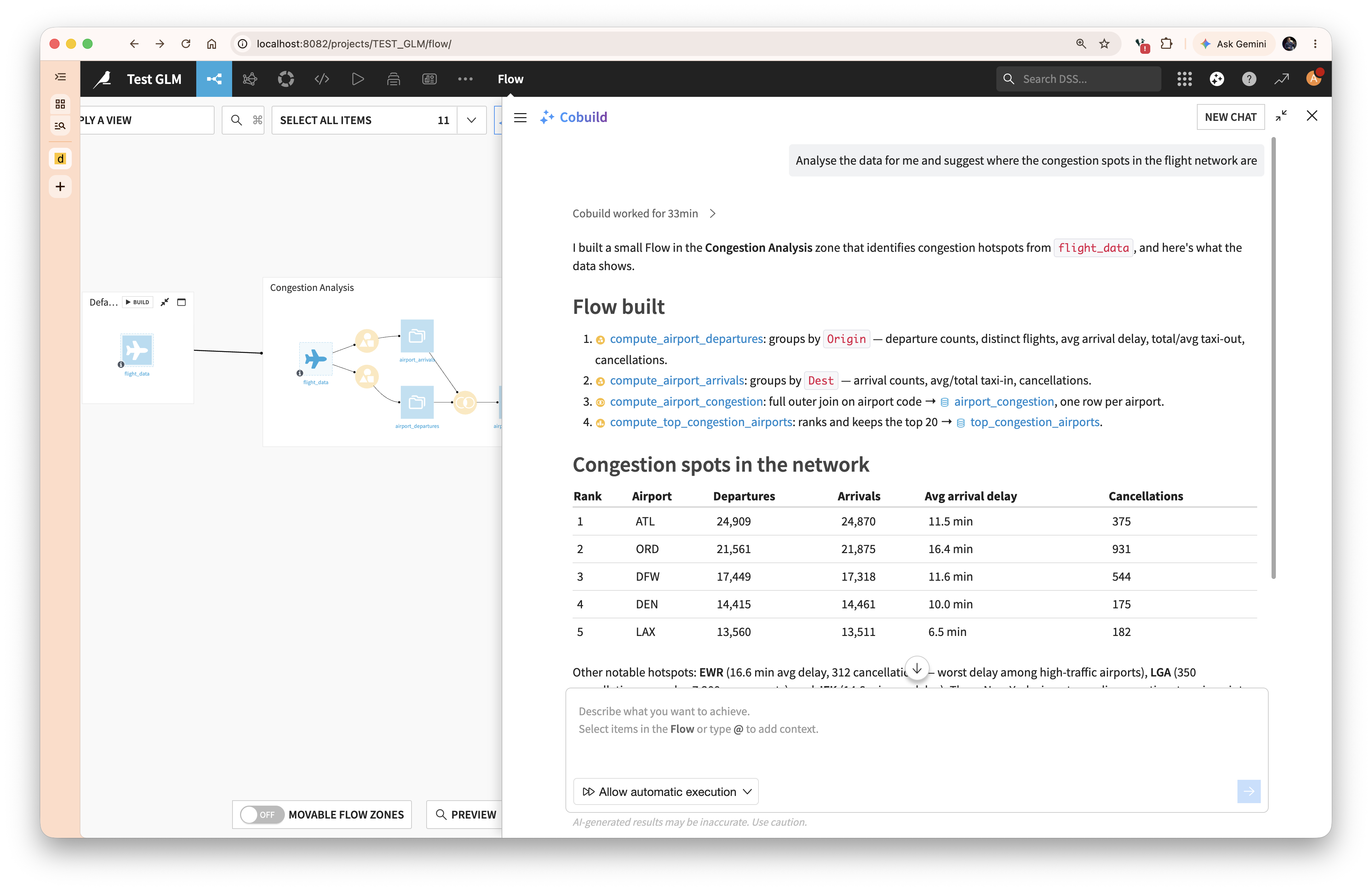Screen dimensions: 1372x891
Task: Open compute_airport_congestion link
Action: pyautogui.click(x=686, y=401)
